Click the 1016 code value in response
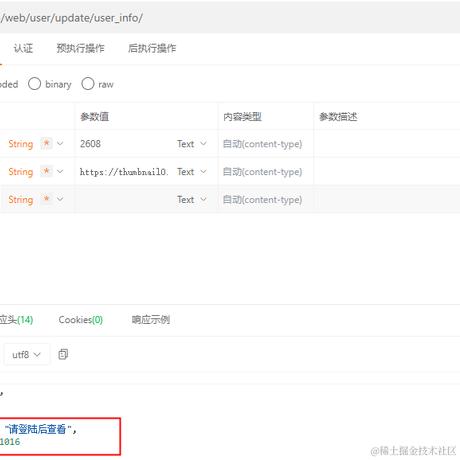Image resolution: width=460 pixels, height=460 pixels. click(10, 442)
